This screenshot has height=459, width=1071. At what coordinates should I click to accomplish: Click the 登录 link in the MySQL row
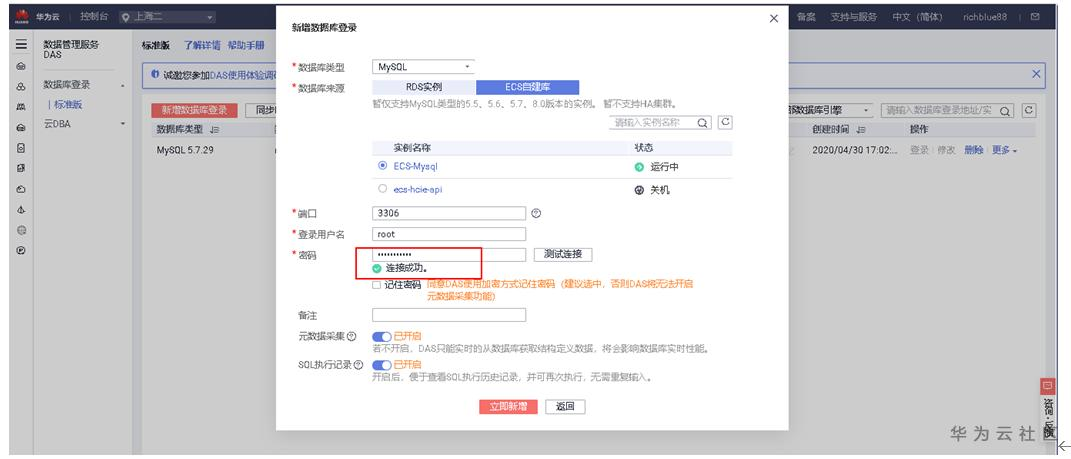tap(919, 150)
